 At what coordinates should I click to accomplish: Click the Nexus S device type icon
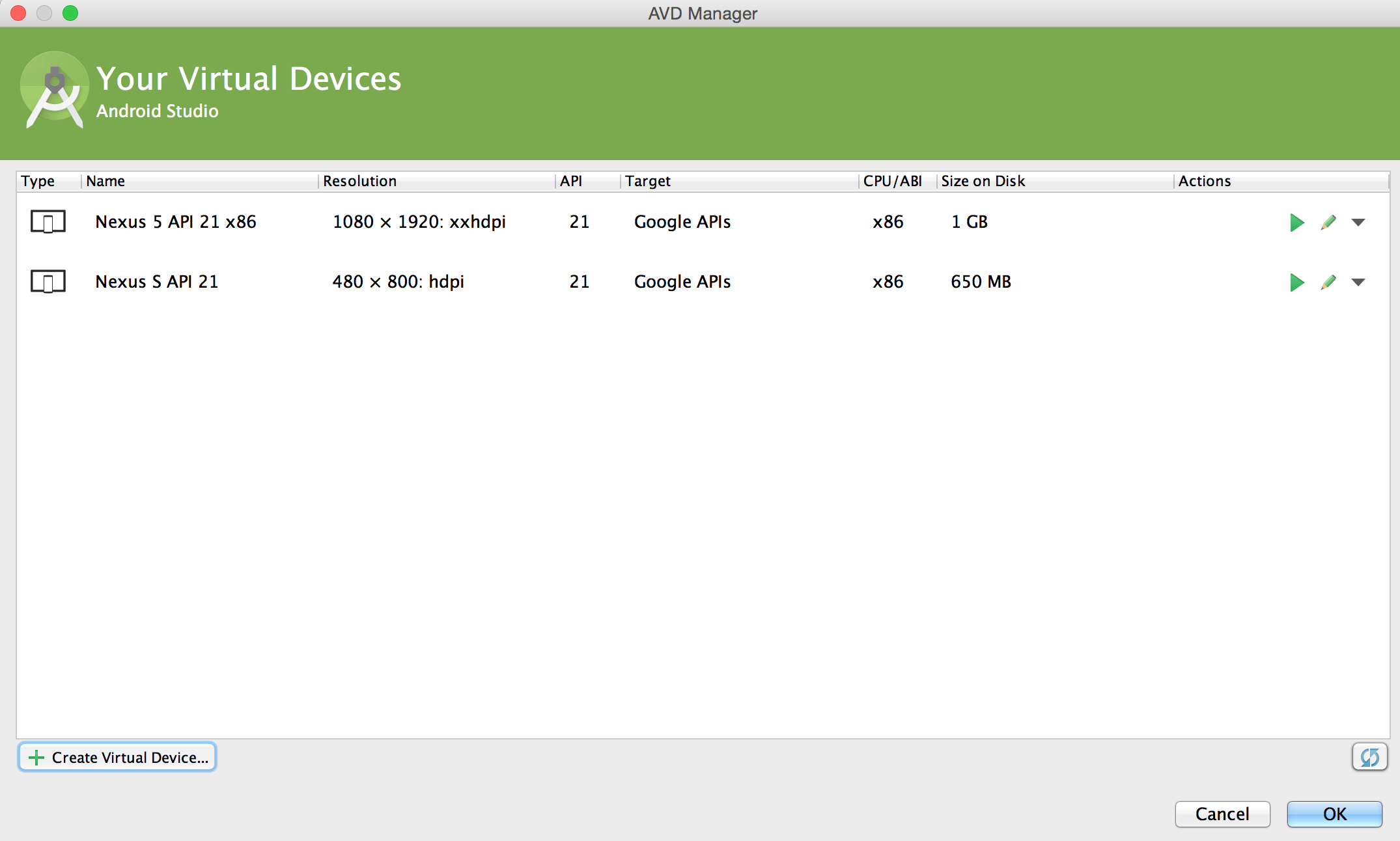point(48,282)
